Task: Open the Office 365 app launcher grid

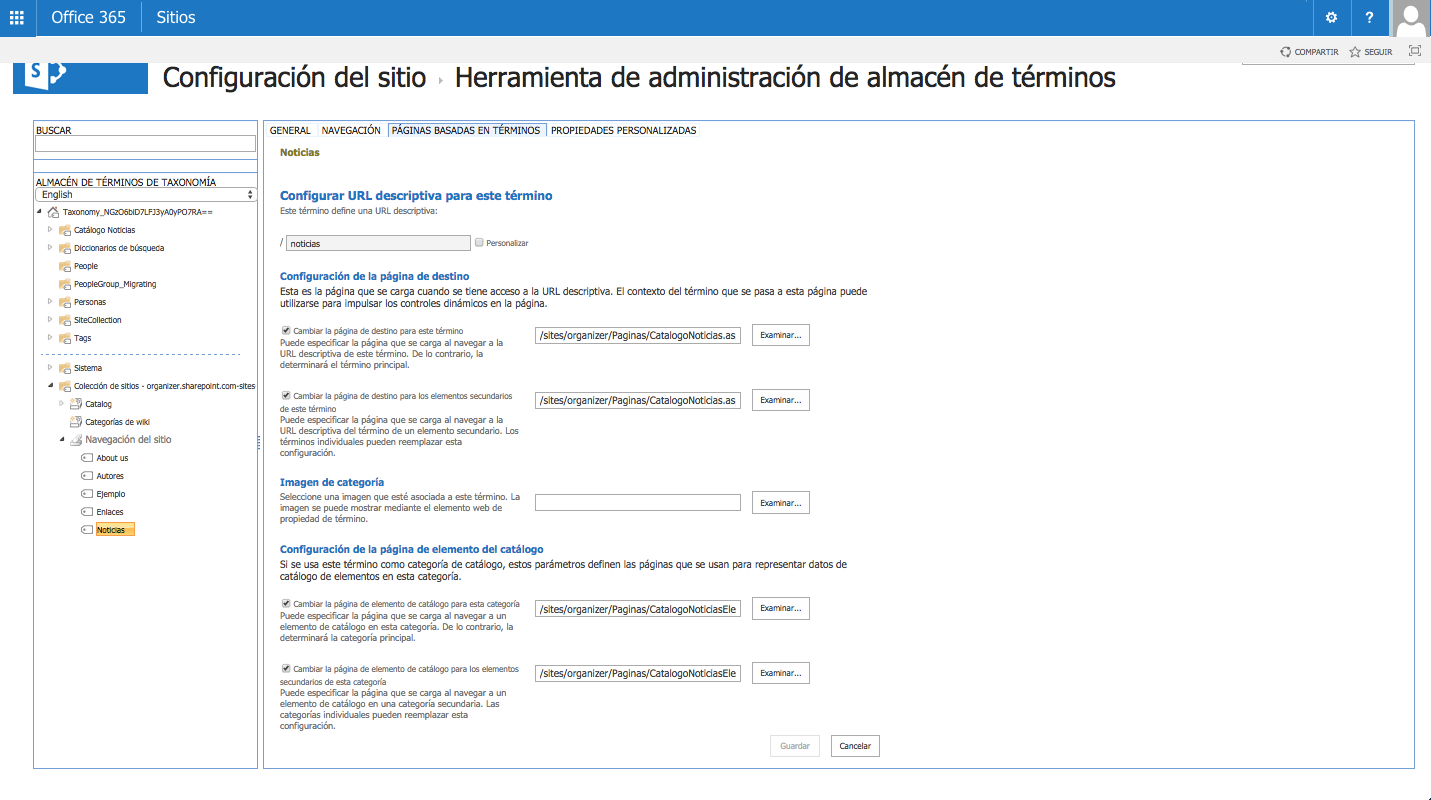Action: click(x=15, y=17)
